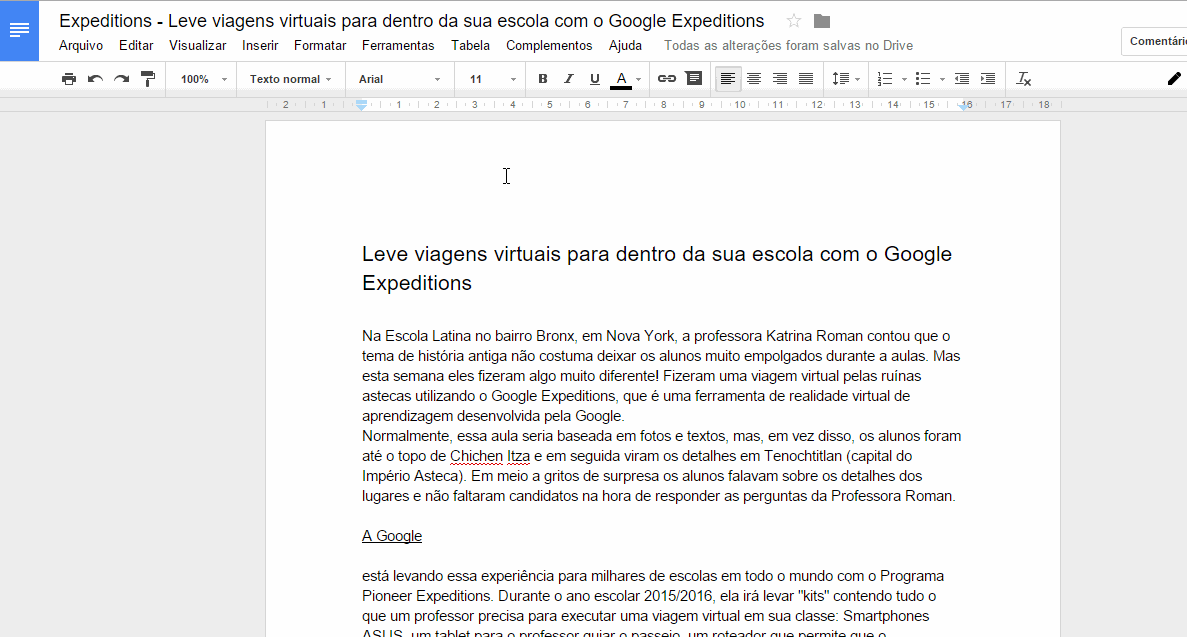Align text to the right
The image size is (1187, 637).
coord(780,79)
